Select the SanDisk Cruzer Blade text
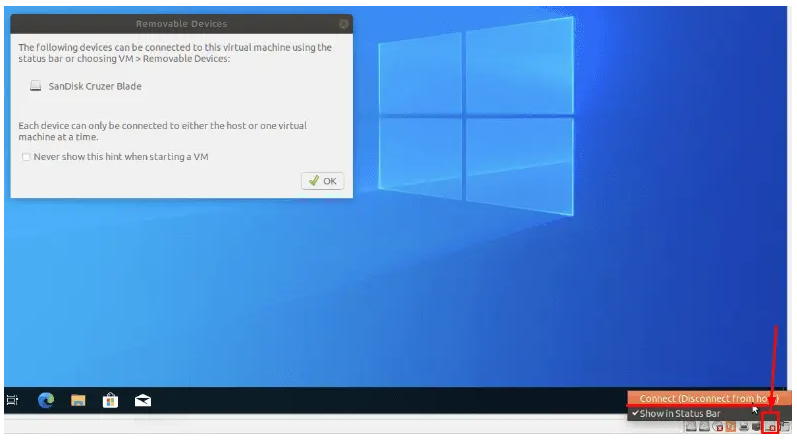The width and height of the screenshot is (797, 441). [95, 86]
